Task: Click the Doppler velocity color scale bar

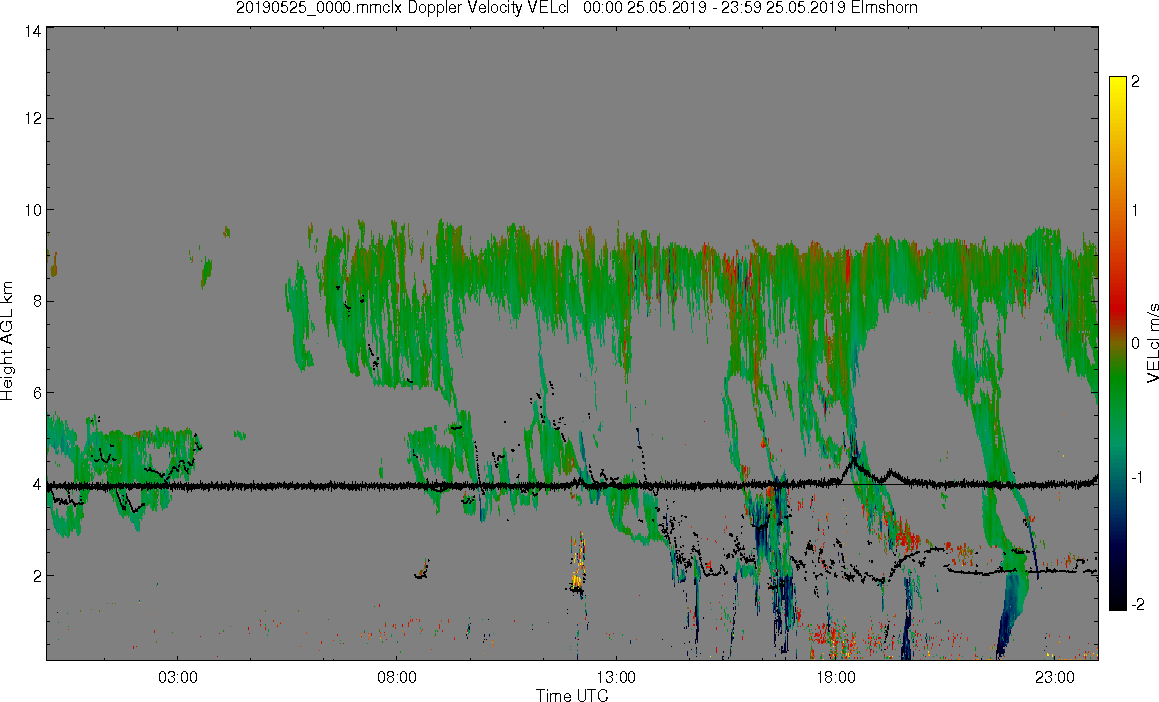Action: point(1117,343)
